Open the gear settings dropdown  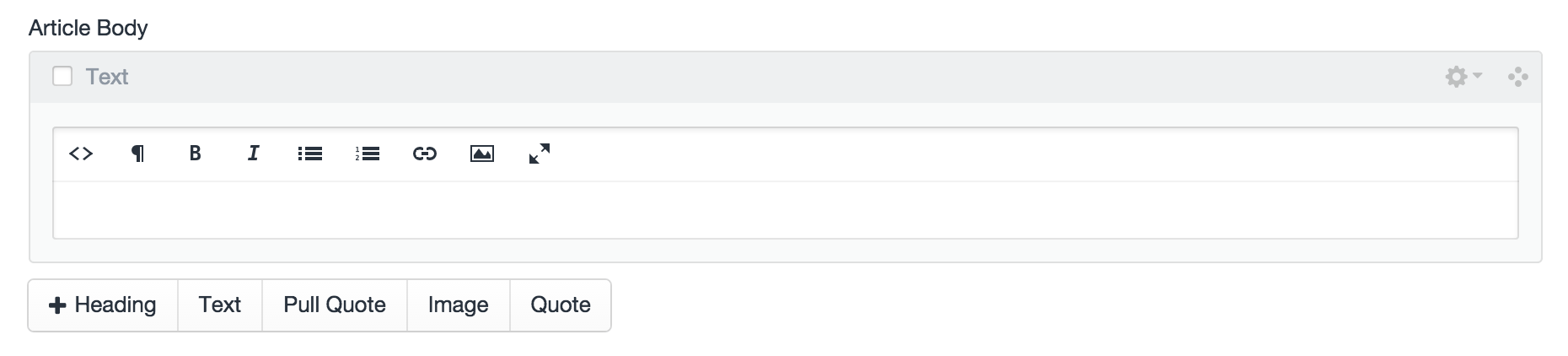(1463, 77)
